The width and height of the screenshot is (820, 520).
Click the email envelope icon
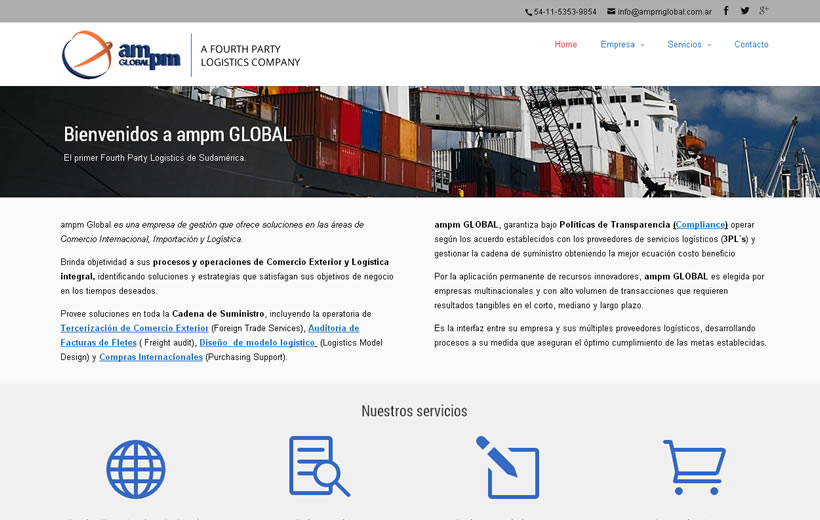pos(611,11)
